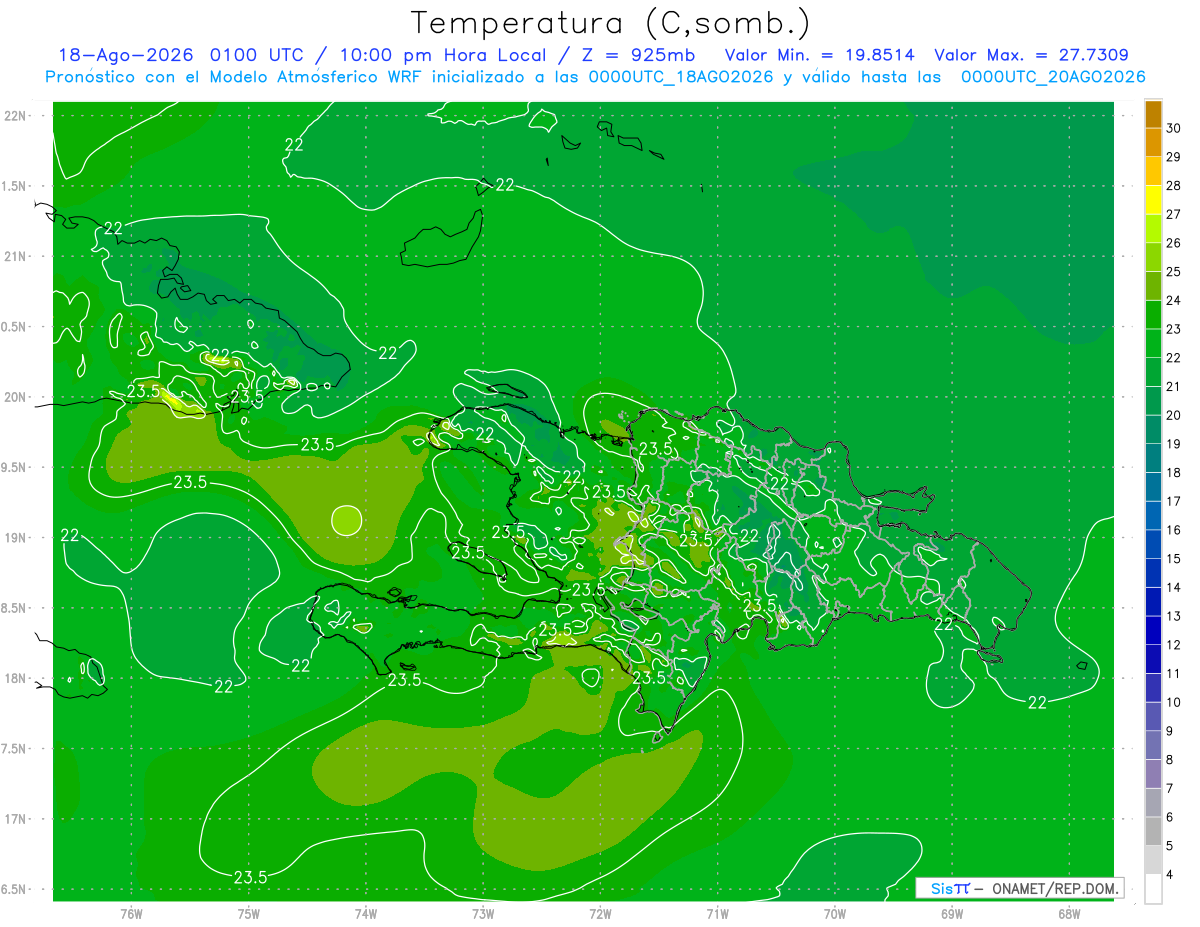
Task: Click the title 'Temperatura (C,somb.)'
Action: tap(611, 23)
